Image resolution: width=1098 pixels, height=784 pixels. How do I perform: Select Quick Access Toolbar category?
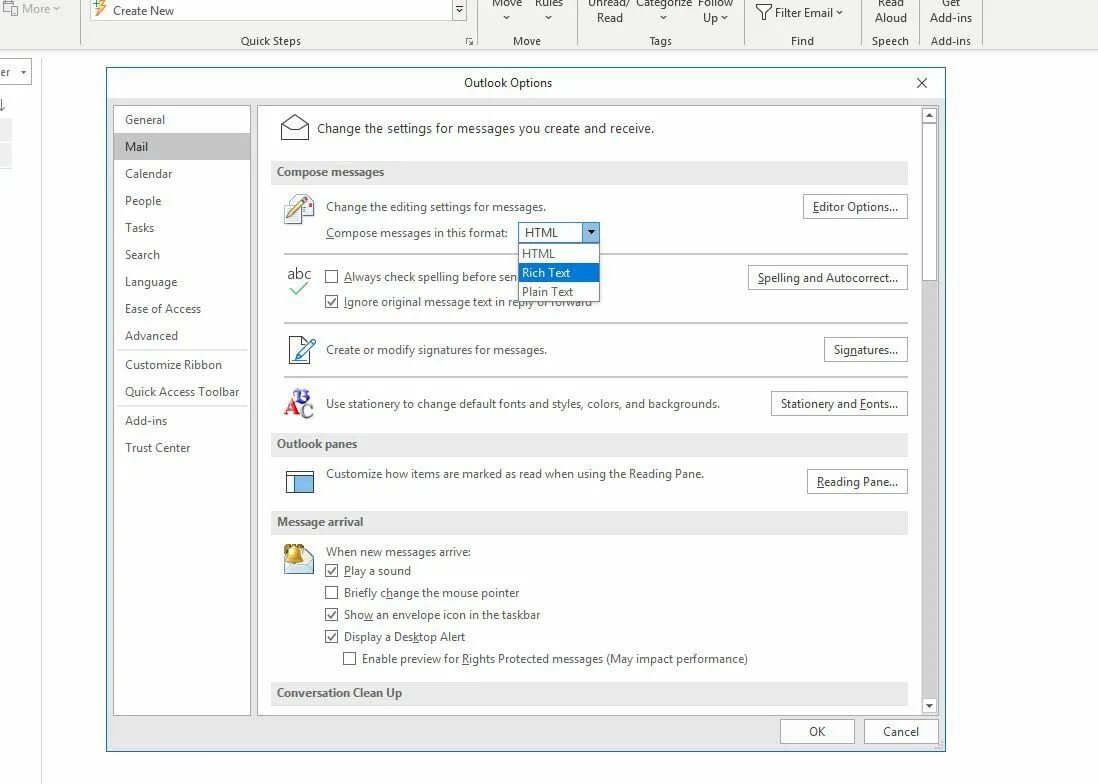pyautogui.click(x=182, y=392)
